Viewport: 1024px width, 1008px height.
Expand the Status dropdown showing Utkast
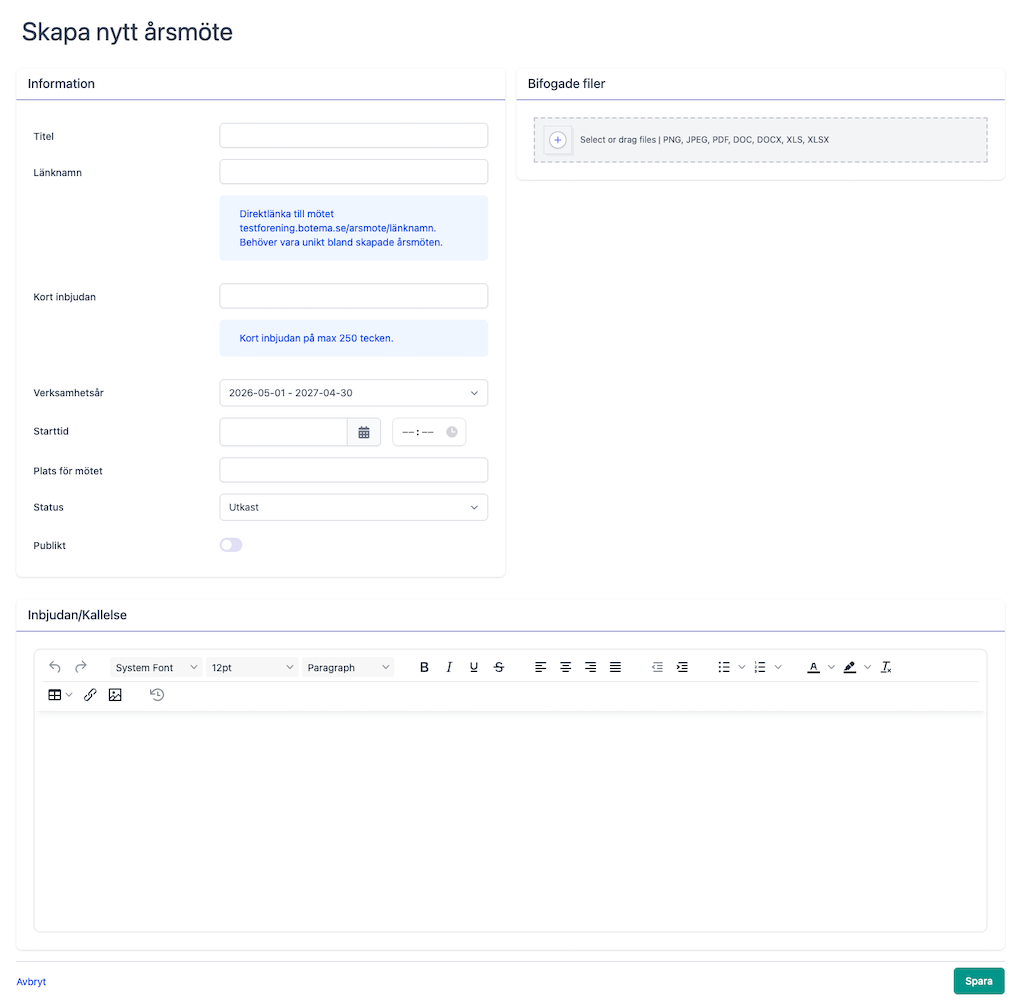(x=354, y=507)
